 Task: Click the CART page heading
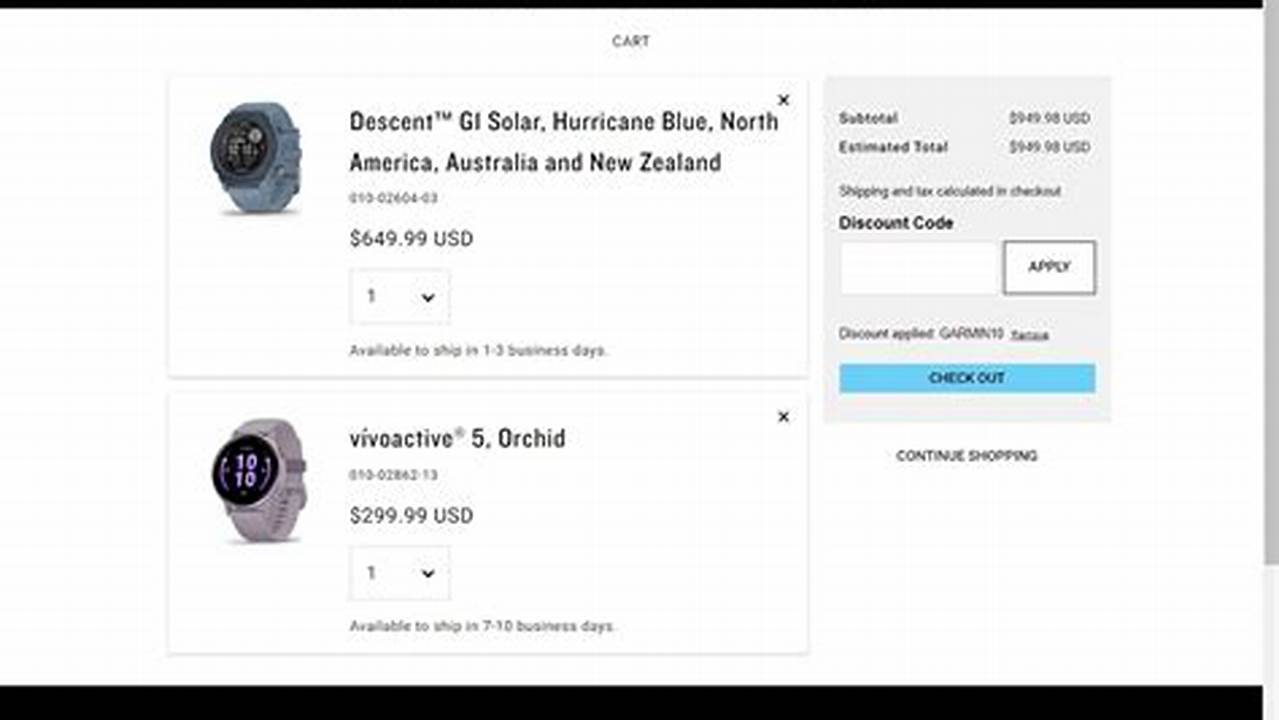[x=629, y=41]
